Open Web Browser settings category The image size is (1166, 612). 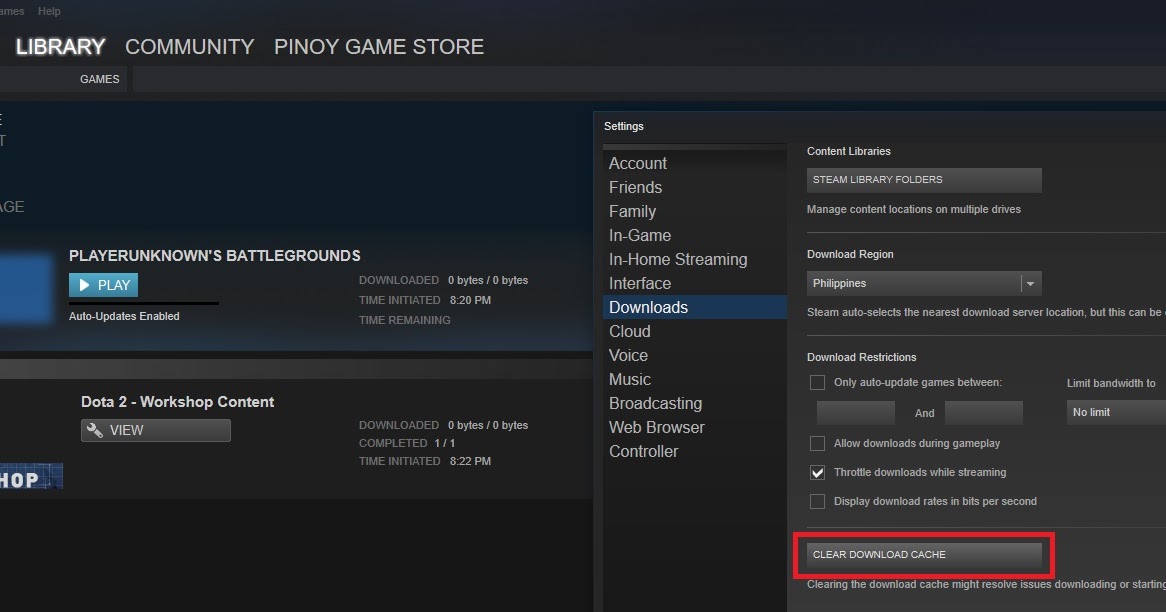pos(695,428)
